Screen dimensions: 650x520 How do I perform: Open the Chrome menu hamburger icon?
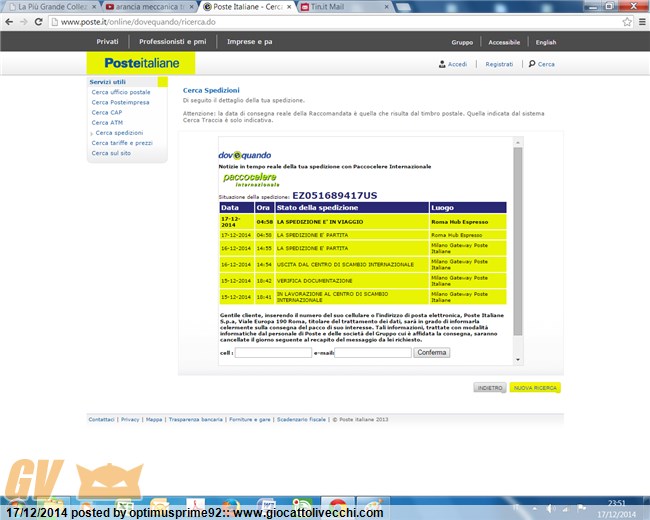[642, 22]
